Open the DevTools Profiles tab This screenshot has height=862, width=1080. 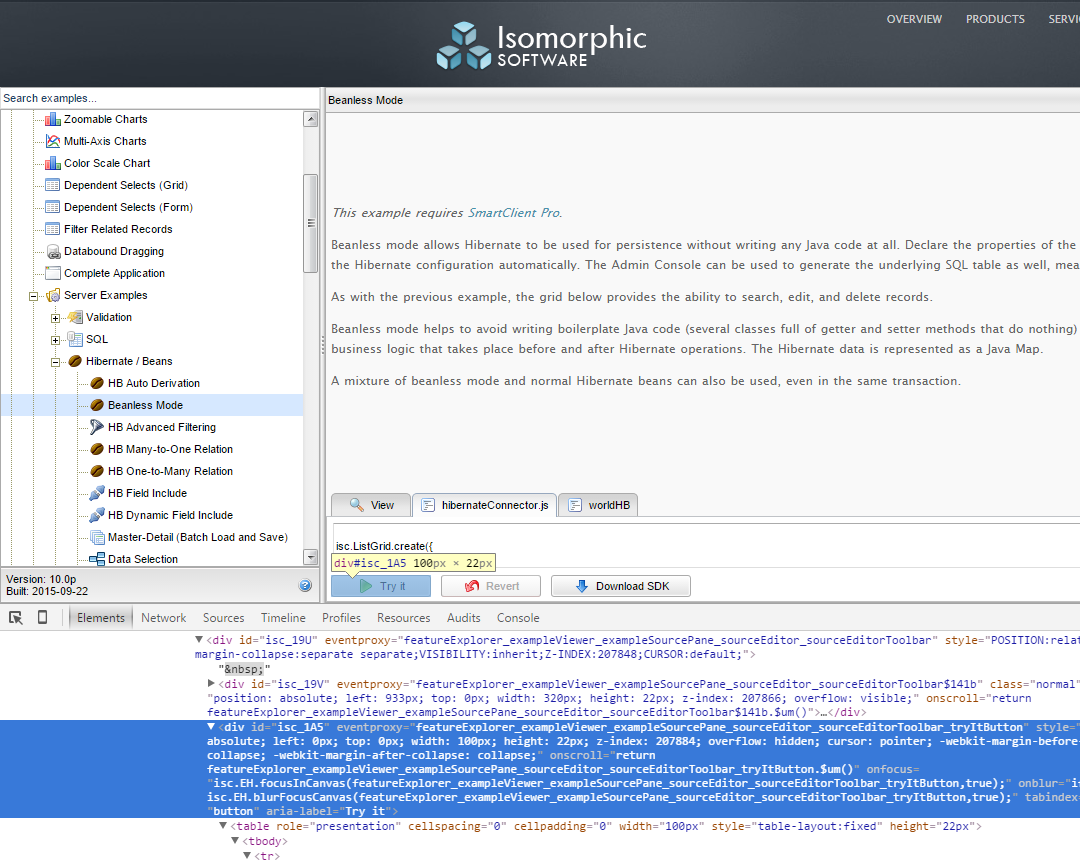pos(342,618)
